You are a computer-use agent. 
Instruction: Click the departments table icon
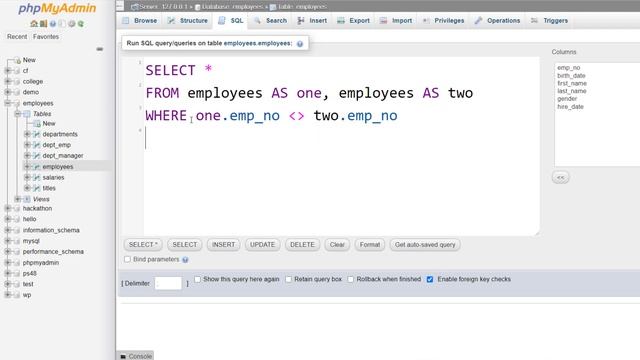[36, 134]
